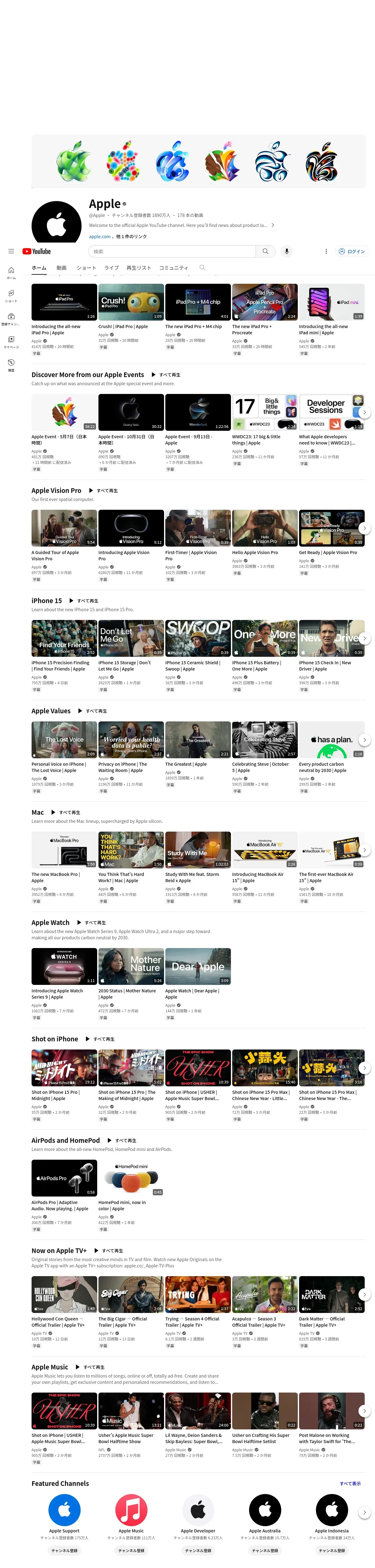Viewport: 375px width, 1568px height.
Task: Open the iPad Pro + M4 chip thumbnail
Action: point(198,302)
